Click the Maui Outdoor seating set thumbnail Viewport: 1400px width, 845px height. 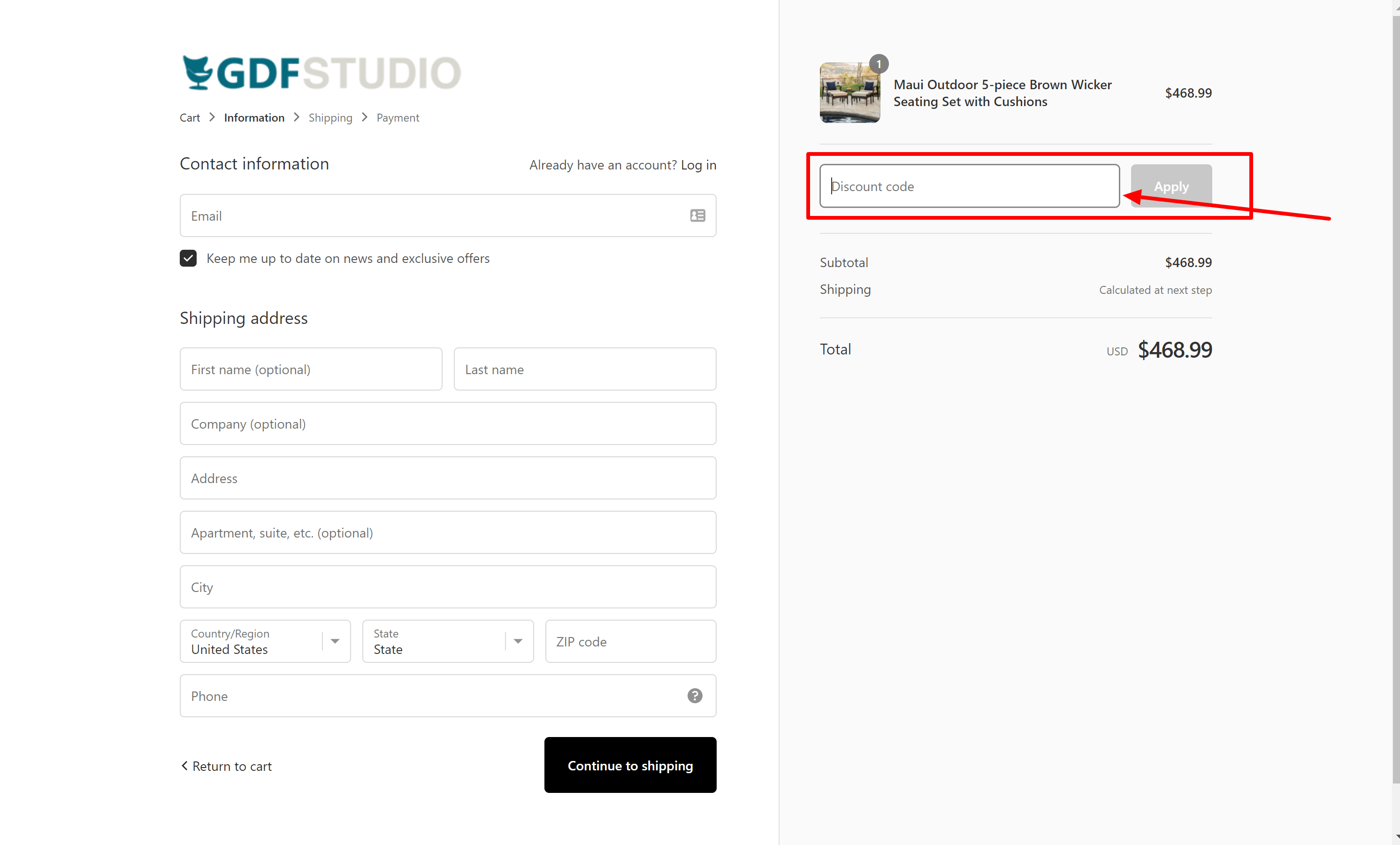850,92
